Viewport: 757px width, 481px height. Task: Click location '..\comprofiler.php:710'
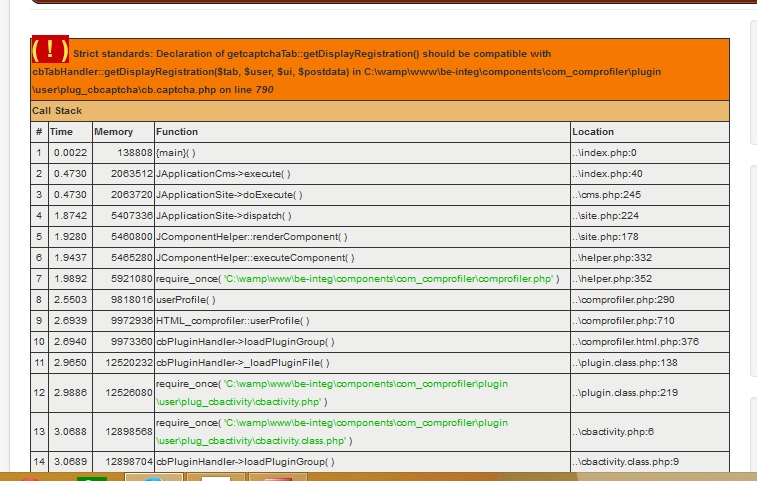pos(623,321)
